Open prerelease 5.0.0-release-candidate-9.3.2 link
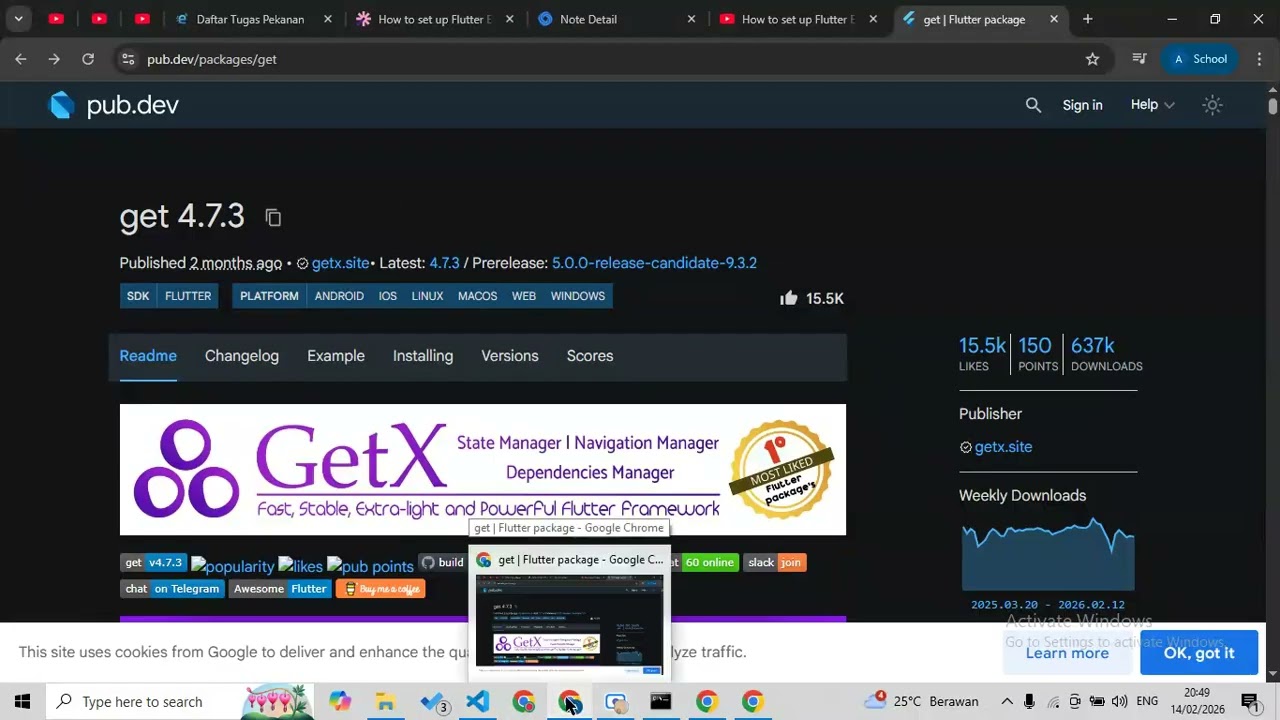Viewport: 1280px width, 720px height. coord(654,263)
